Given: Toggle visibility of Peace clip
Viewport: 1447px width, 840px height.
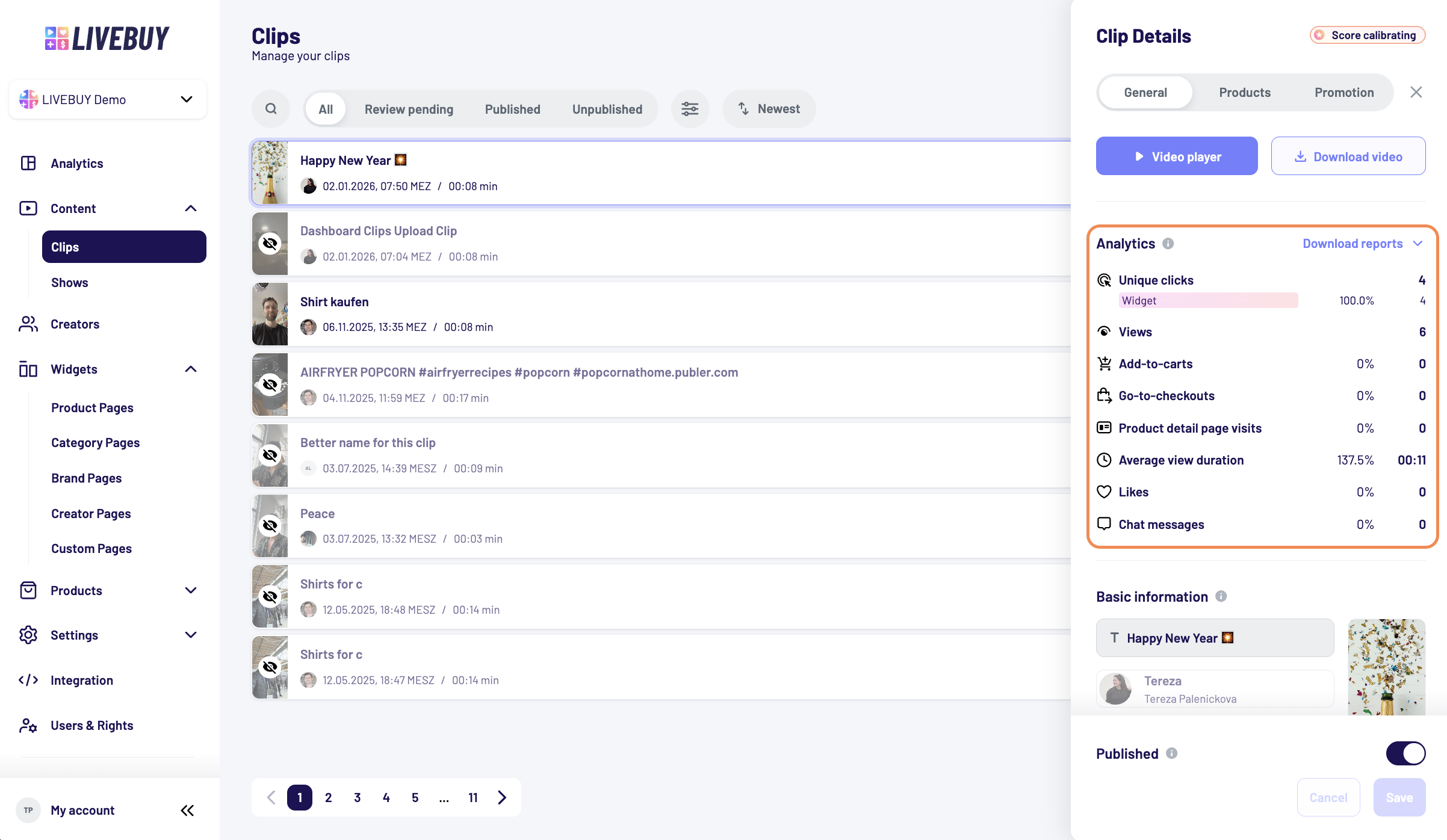Looking at the screenshot, I should [x=270, y=525].
